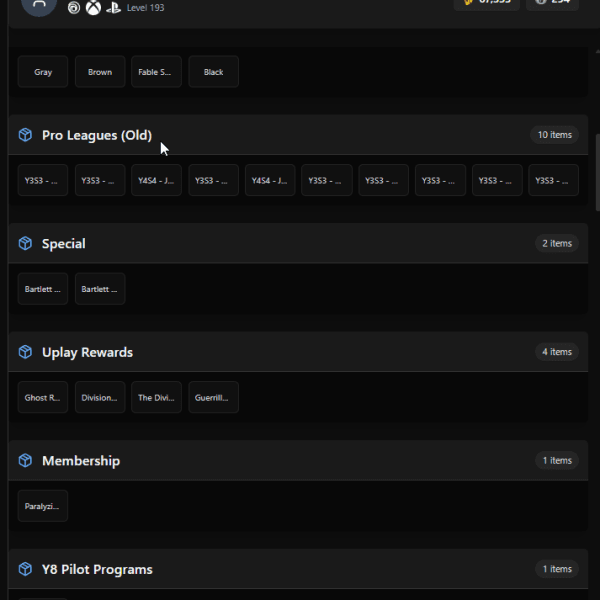Screen dimensions: 600x600
Task: Collapse the Uplay Rewards section header
Action: point(298,352)
